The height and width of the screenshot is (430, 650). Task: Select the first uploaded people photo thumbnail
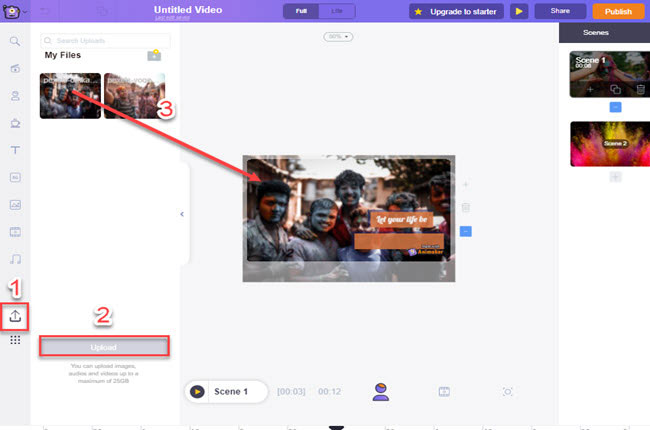point(70,96)
